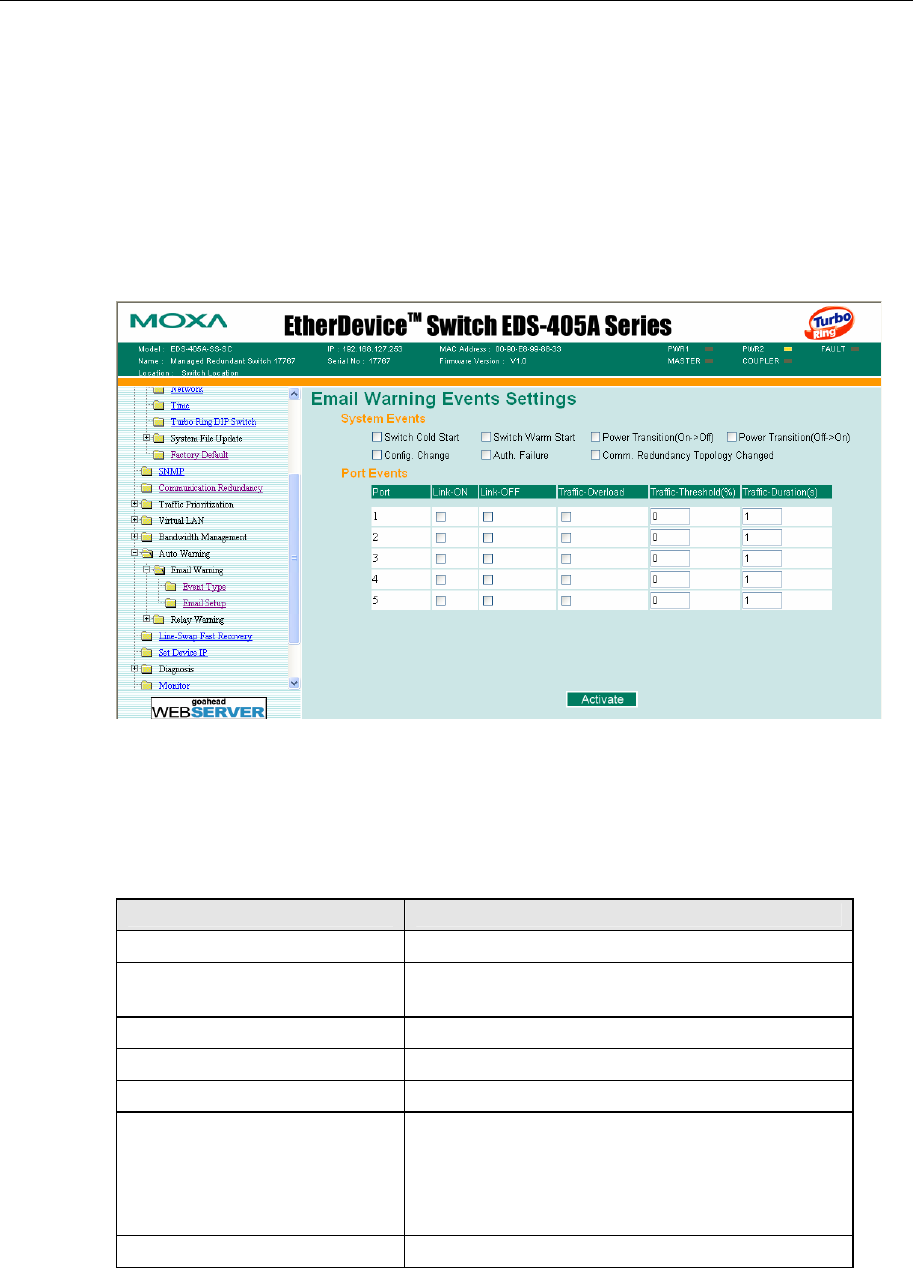Open the Factory Default link
913x1268 pixels.
click(199, 455)
